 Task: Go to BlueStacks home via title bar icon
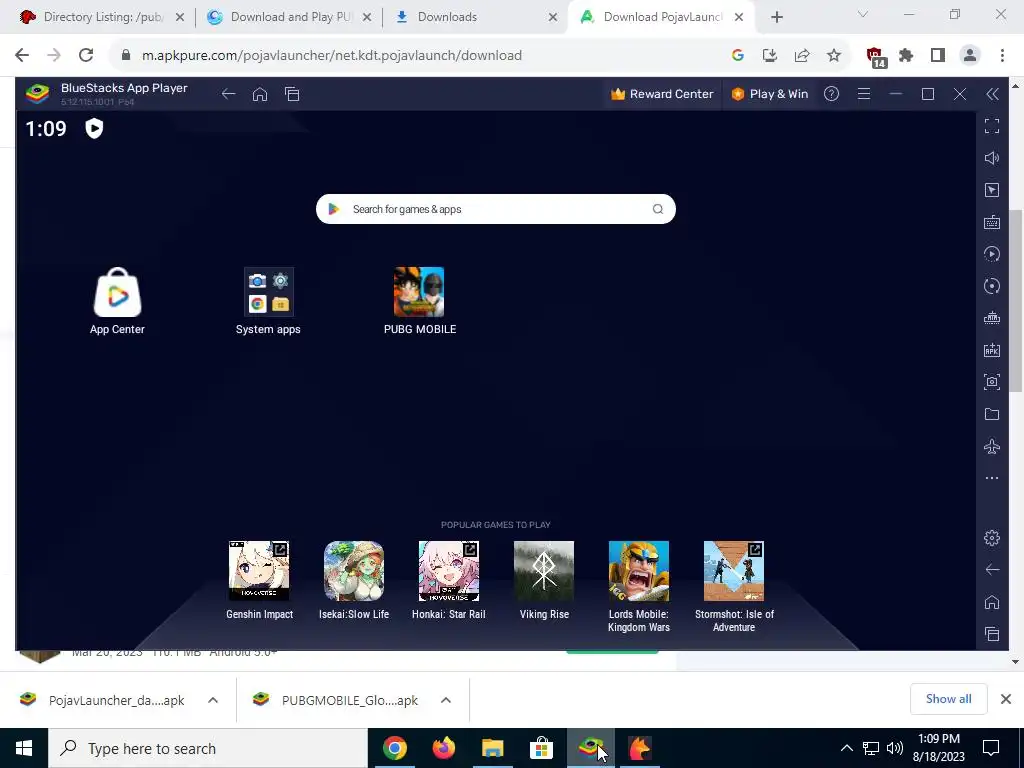click(260, 94)
